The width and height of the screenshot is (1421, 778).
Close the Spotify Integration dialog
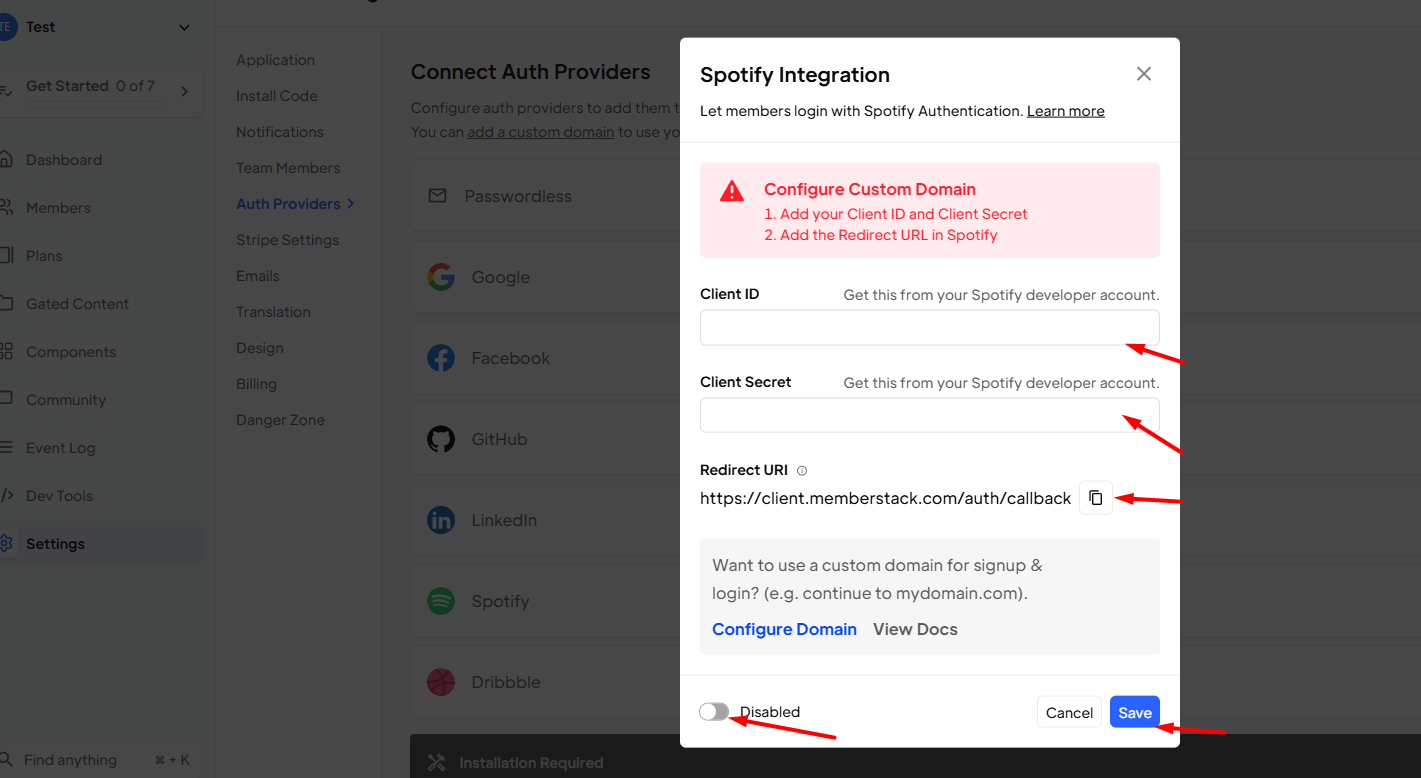pyautogui.click(x=1144, y=74)
